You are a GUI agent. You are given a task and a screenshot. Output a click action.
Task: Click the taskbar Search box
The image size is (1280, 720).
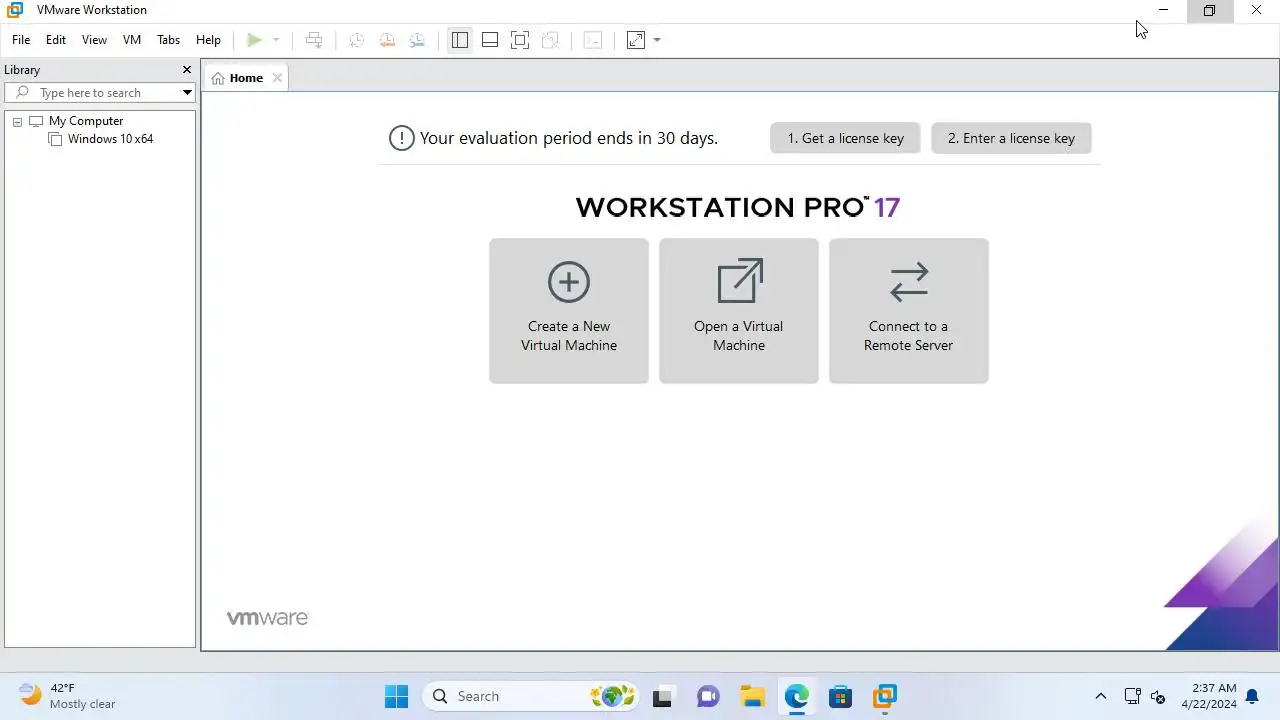[531, 696]
